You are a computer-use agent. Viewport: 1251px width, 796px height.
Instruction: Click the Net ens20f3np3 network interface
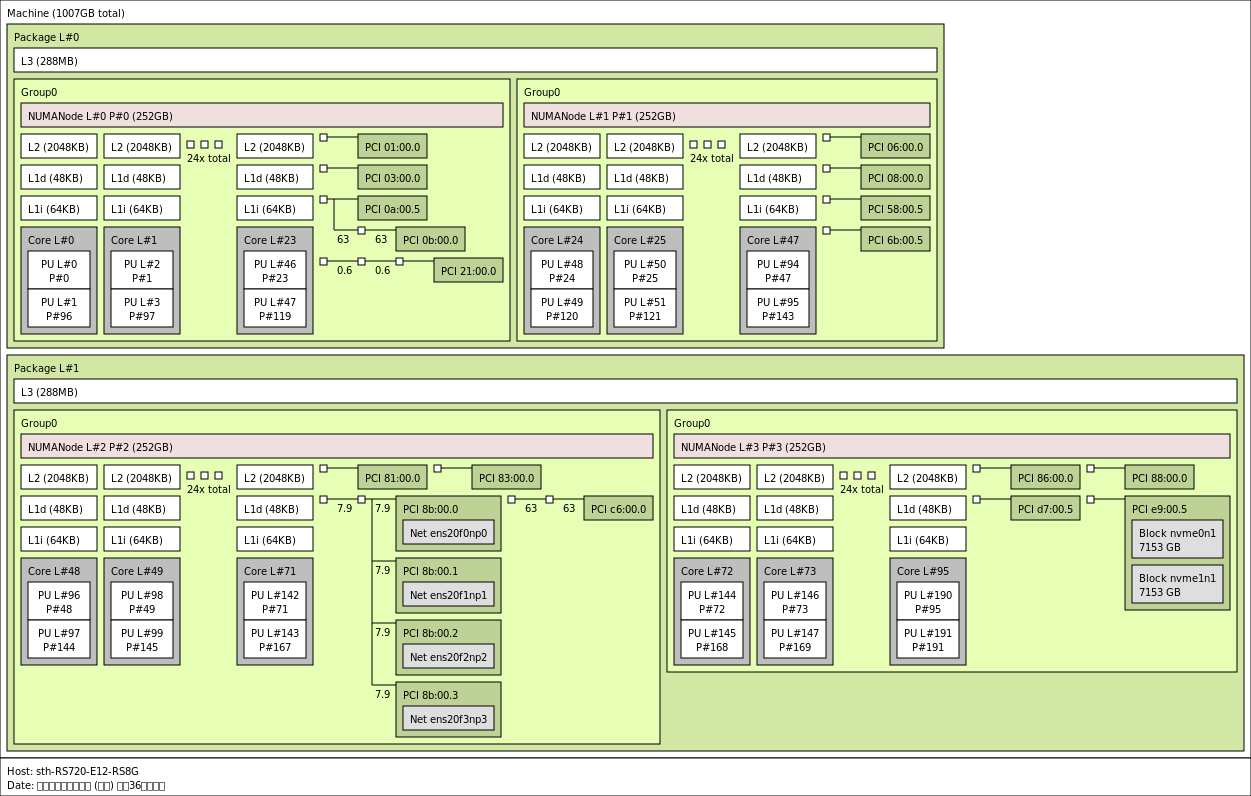(x=448, y=719)
